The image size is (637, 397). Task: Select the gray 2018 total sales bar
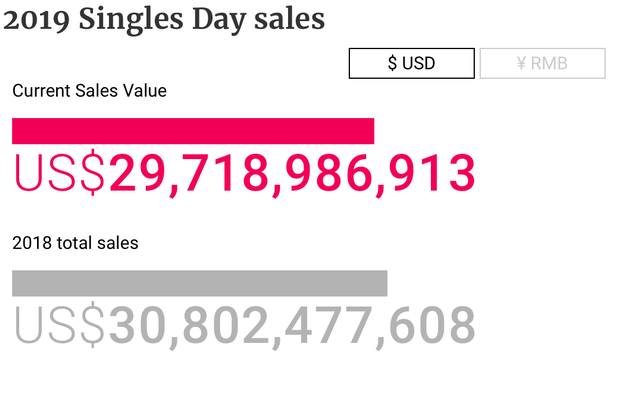point(199,283)
